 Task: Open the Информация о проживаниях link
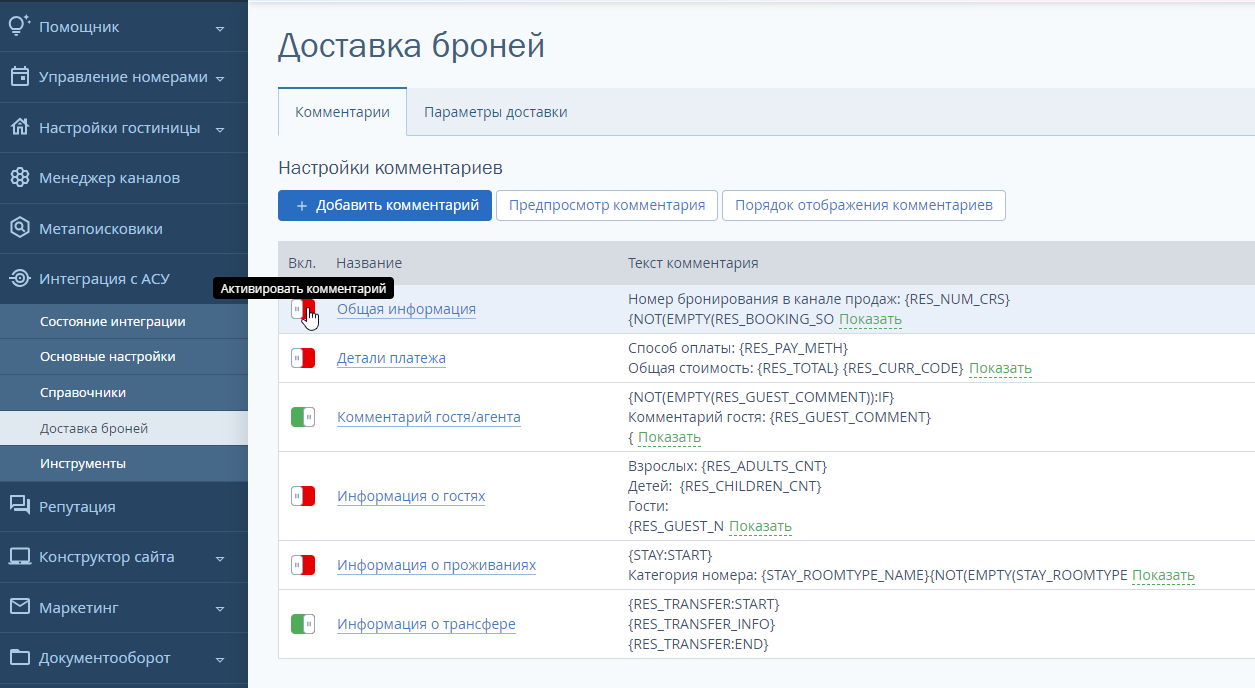[x=436, y=565]
